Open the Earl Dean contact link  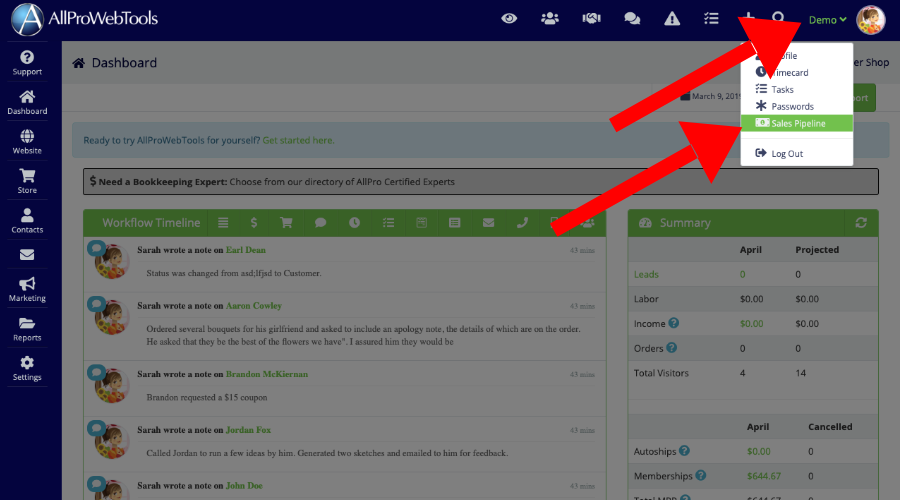pos(246,250)
